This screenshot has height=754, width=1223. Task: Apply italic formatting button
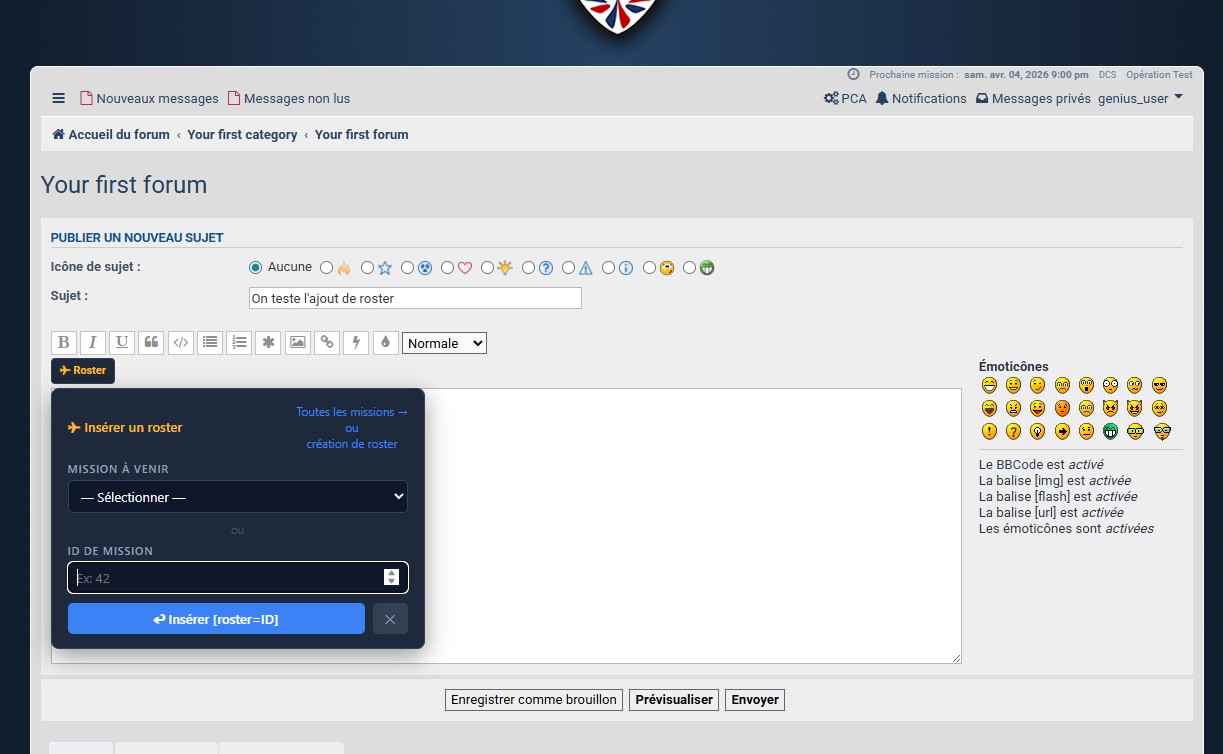[93, 343]
